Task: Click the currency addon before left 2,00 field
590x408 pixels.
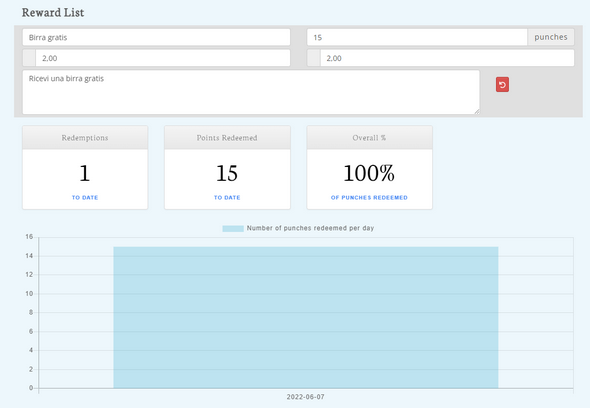Action: (29, 58)
